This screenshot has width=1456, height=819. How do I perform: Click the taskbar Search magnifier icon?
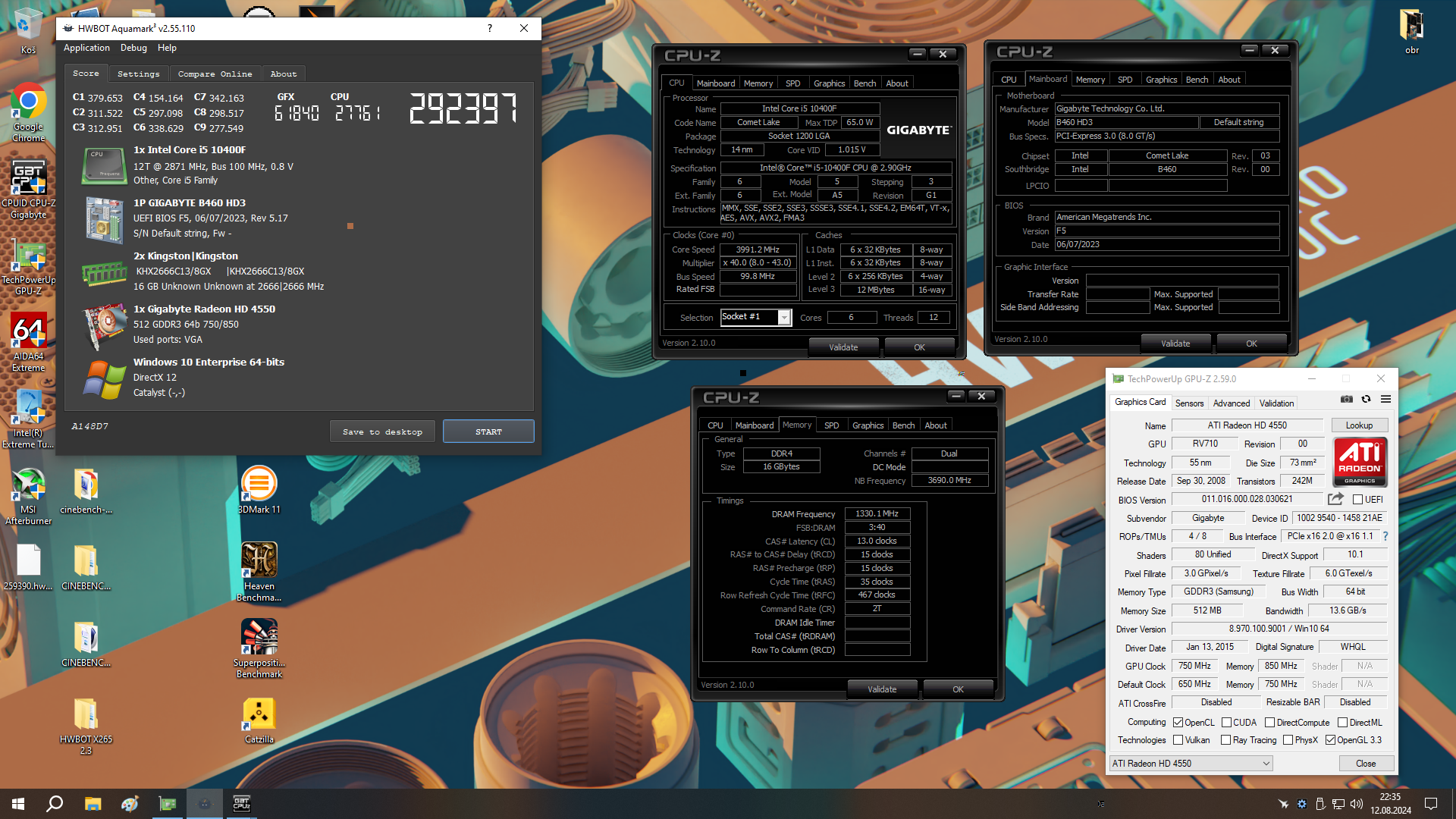55,804
